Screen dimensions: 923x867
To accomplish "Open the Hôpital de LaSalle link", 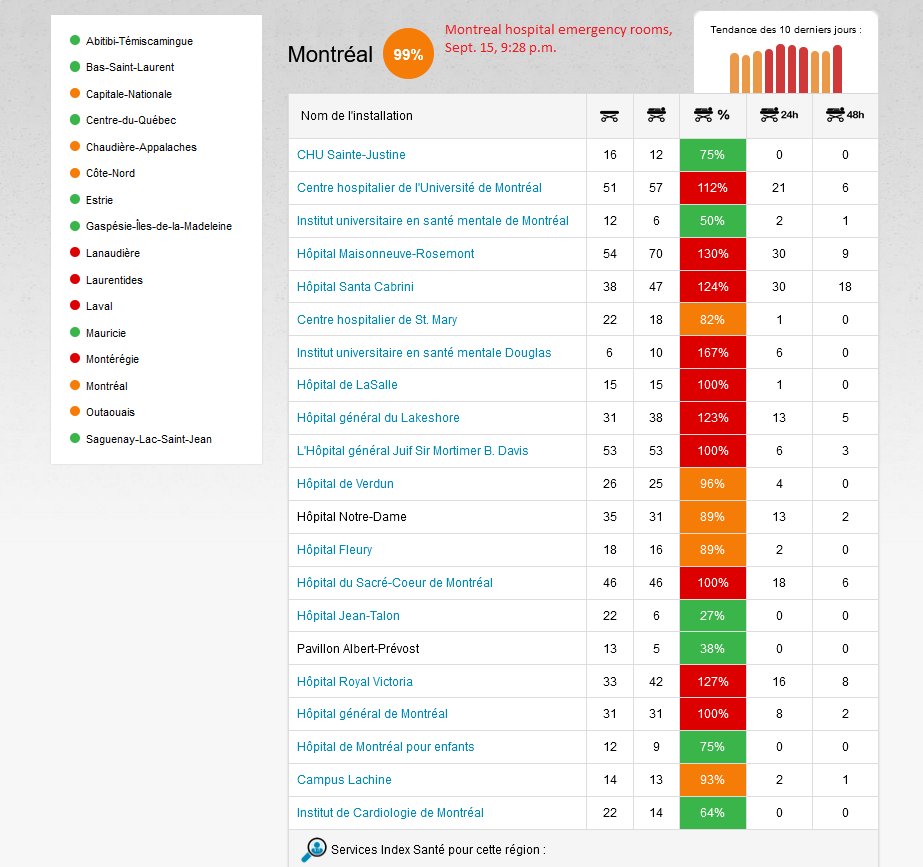I will [347, 385].
